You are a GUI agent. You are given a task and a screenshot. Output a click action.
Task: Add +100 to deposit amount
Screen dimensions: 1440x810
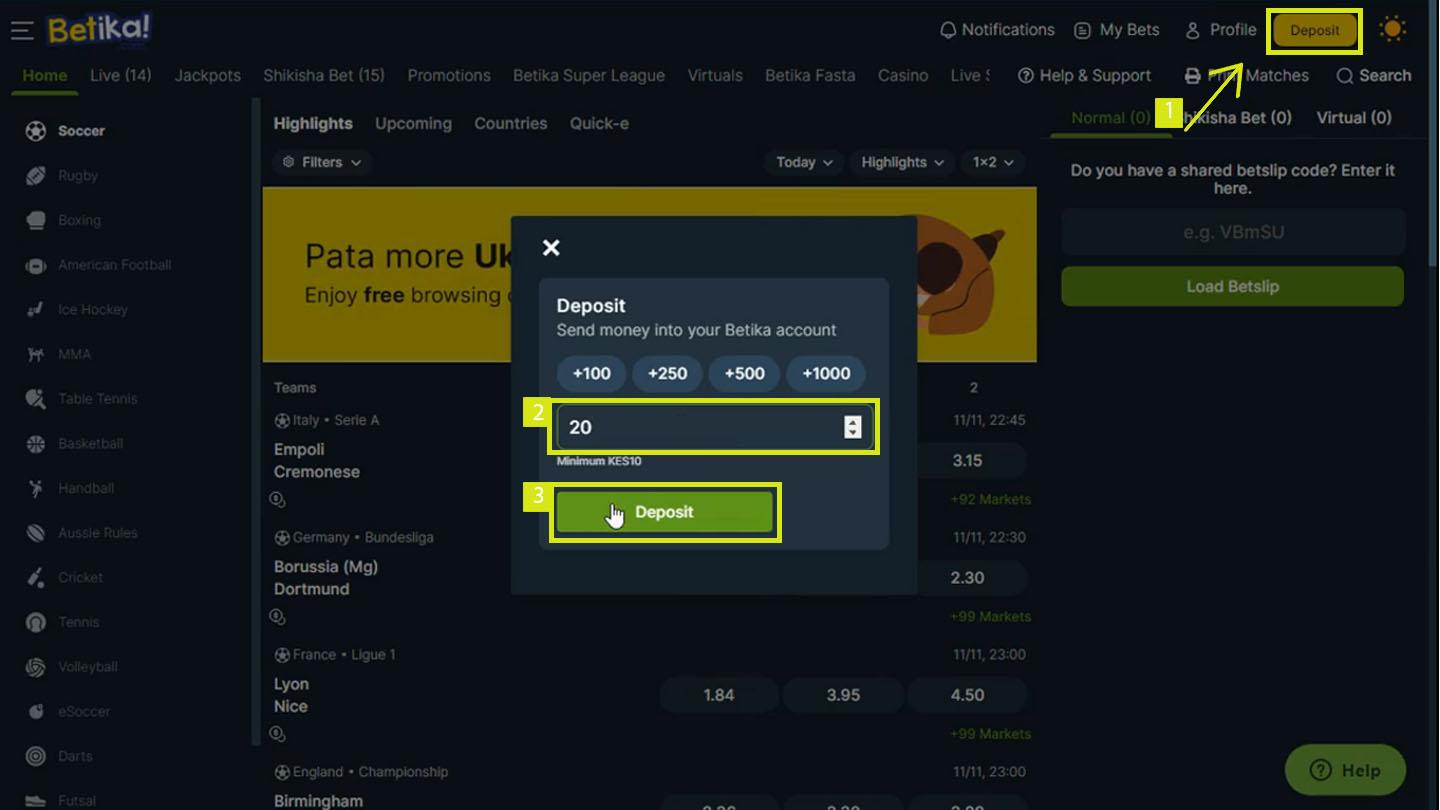click(592, 374)
